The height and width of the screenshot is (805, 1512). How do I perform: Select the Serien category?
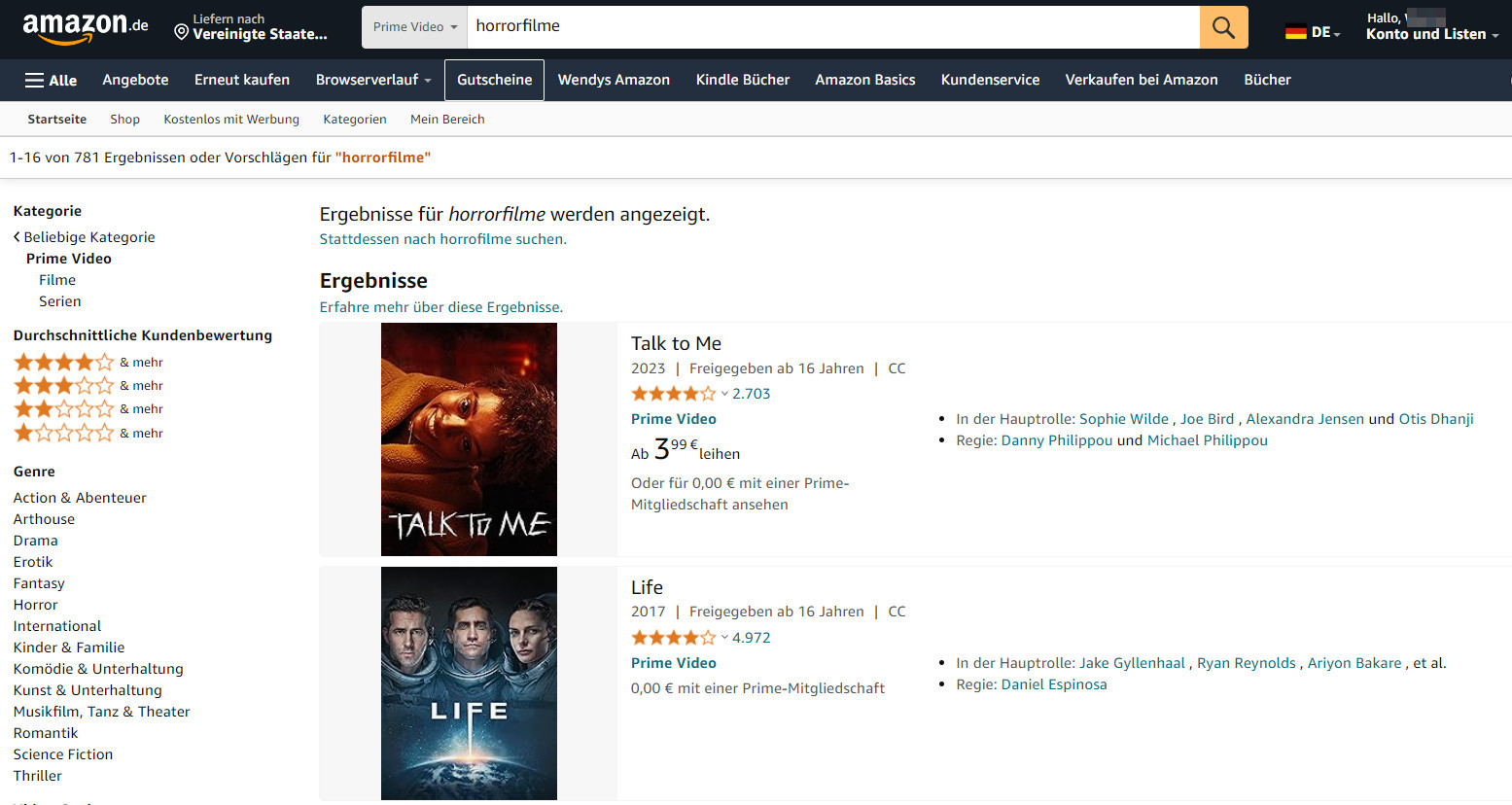(59, 301)
